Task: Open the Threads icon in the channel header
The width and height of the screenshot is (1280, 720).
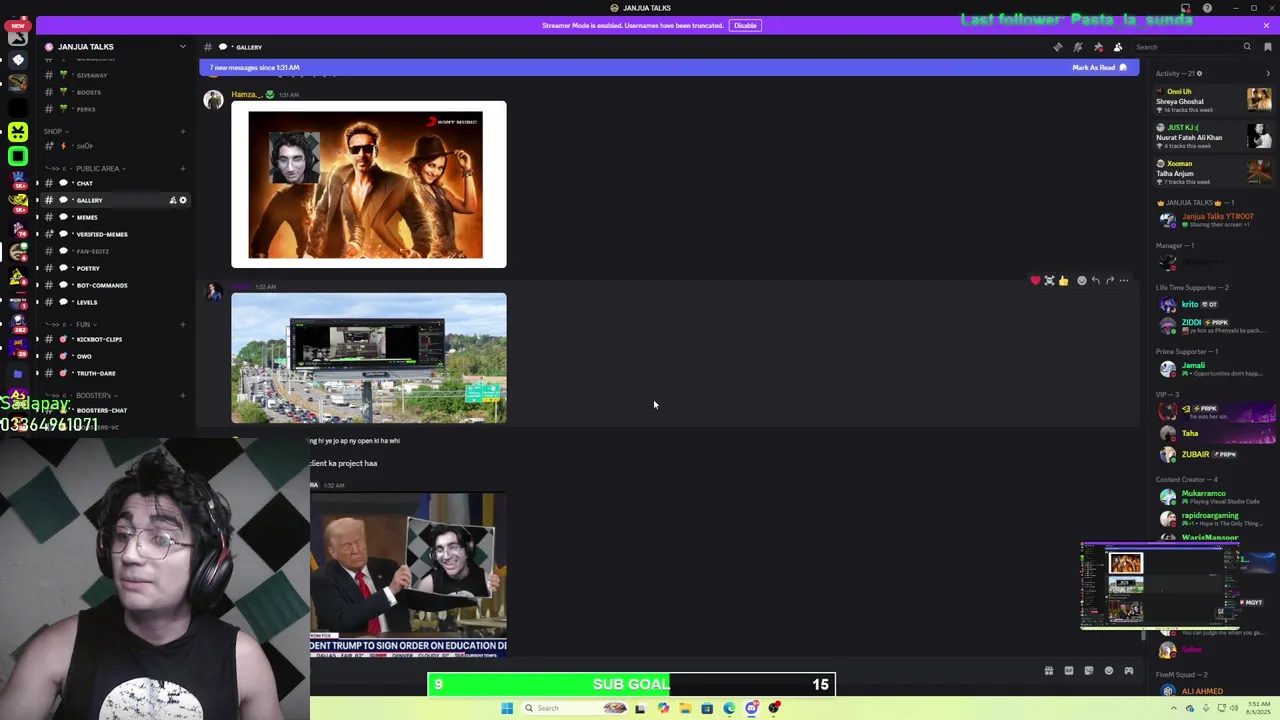Action: tap(1058, 47)
